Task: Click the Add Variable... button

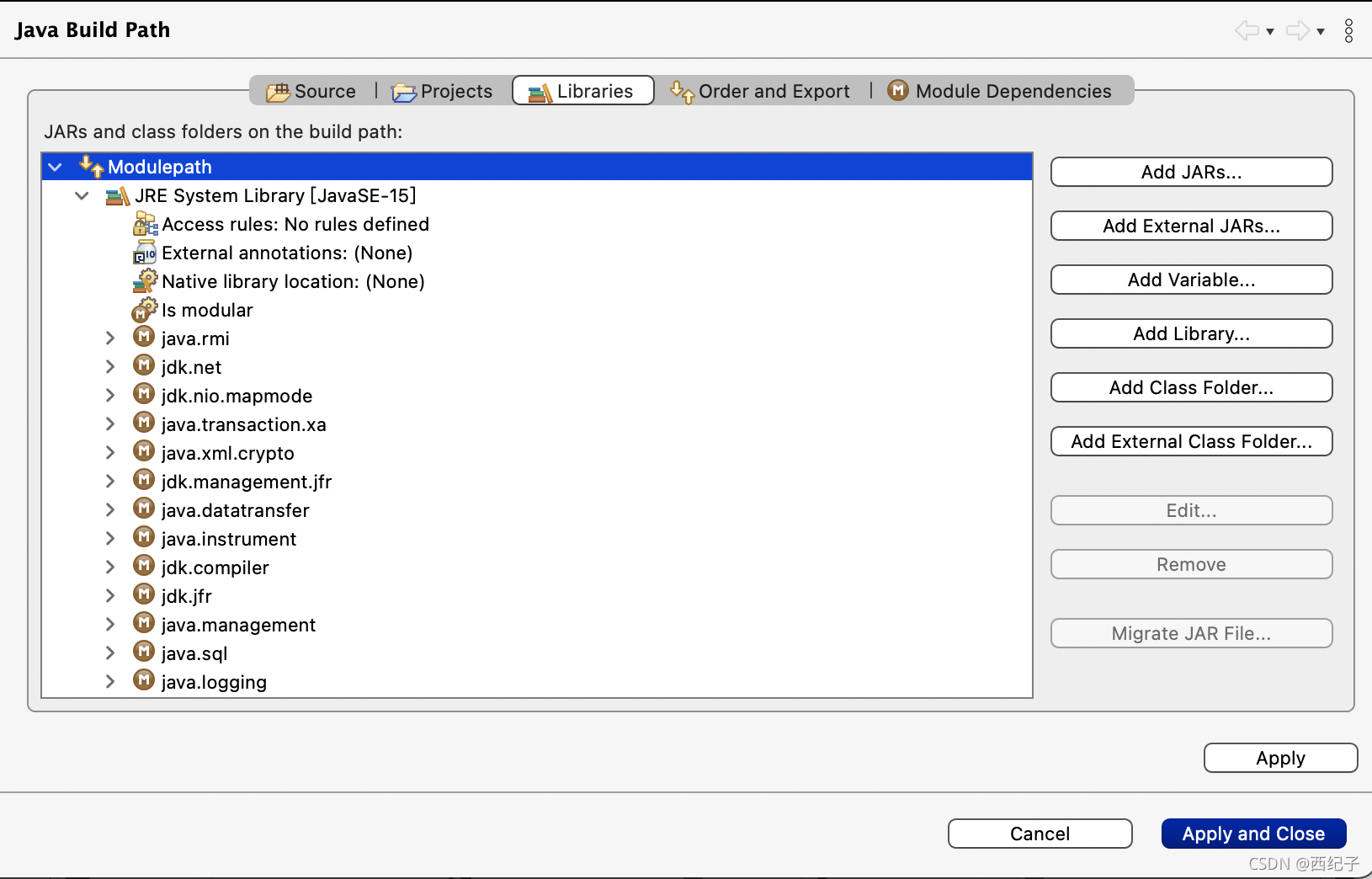Action: click(1191, 280)
